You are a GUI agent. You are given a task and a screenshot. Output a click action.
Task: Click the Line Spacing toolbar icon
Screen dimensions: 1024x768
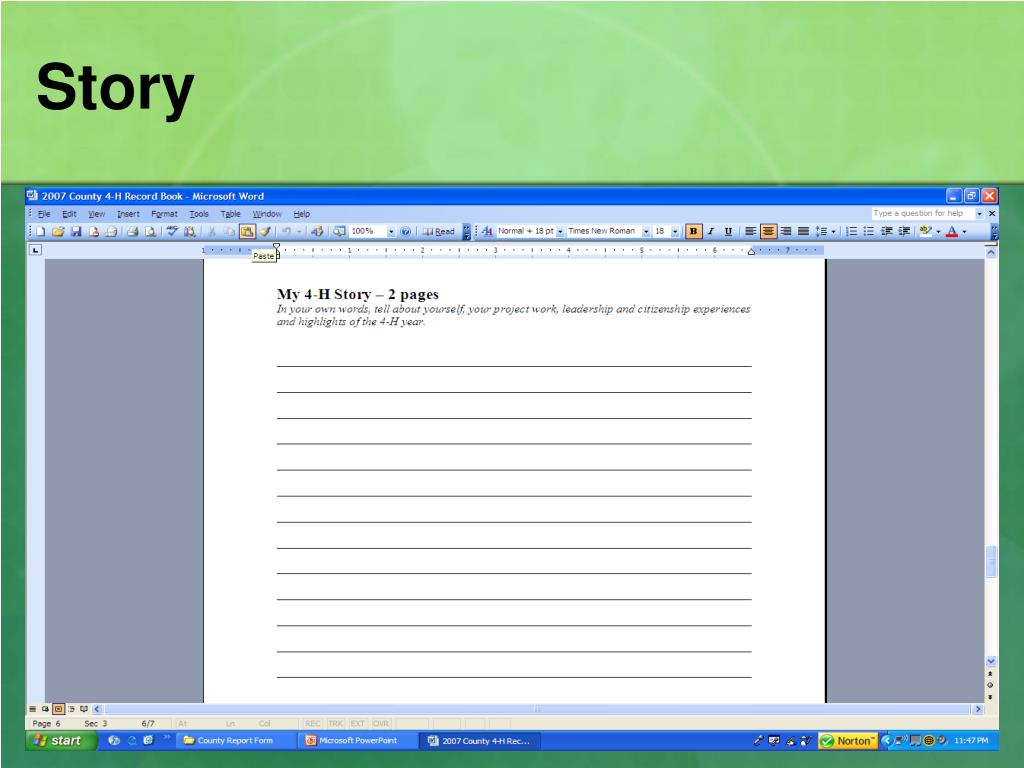[x=822, y=231]
